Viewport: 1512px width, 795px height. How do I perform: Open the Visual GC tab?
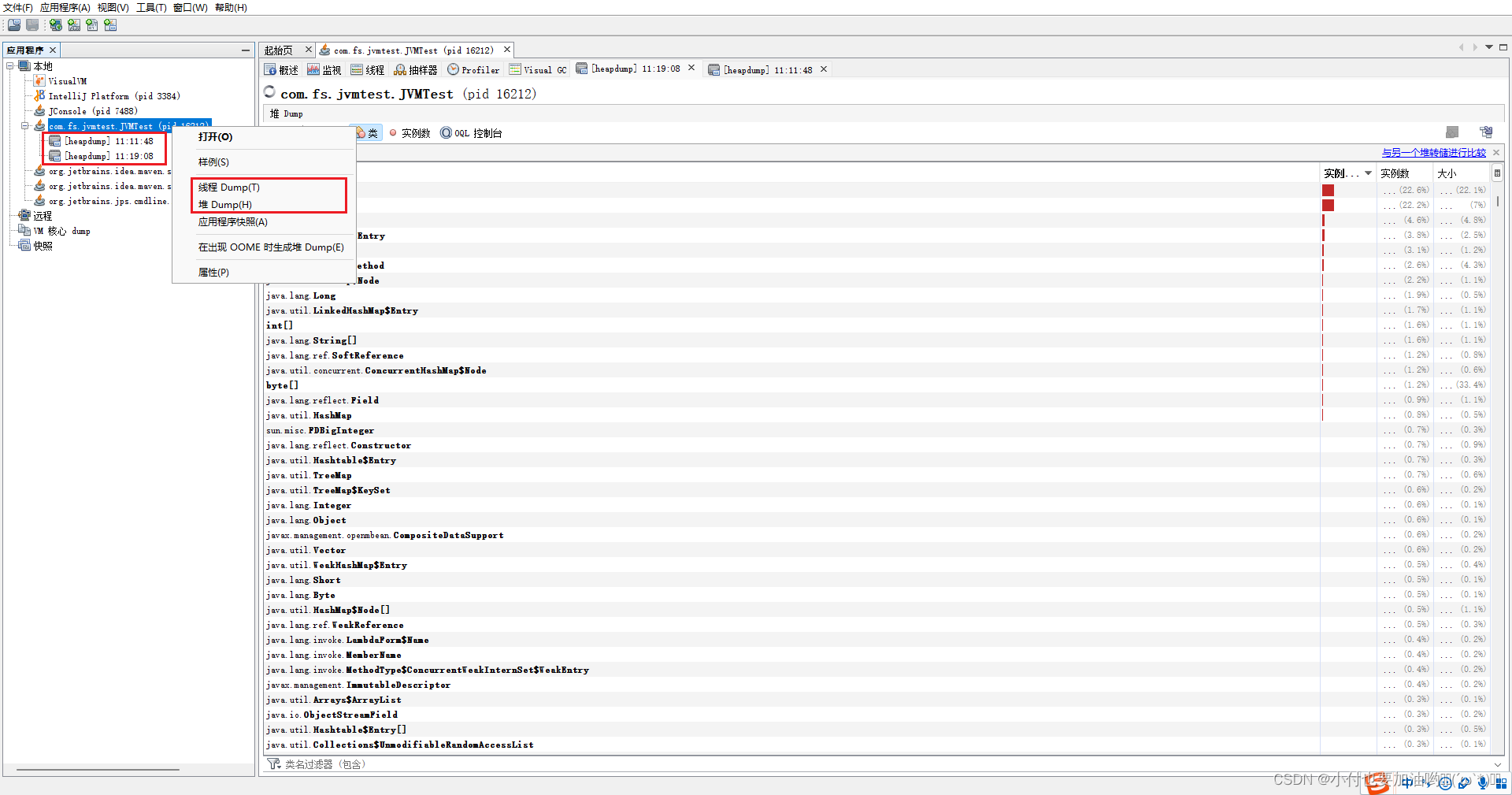coord(538,70)
